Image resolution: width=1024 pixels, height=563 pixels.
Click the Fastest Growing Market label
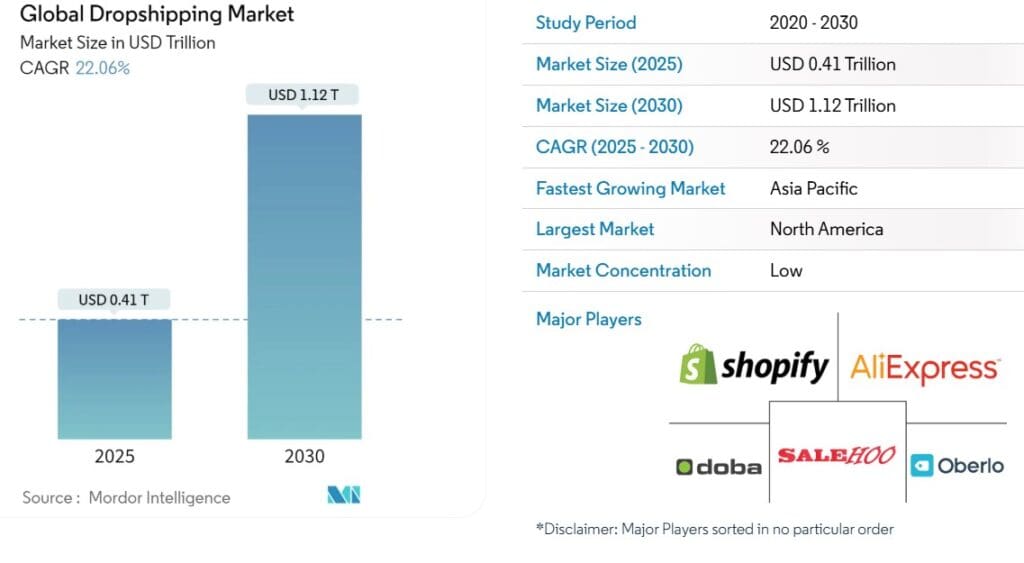pos(630,189)
